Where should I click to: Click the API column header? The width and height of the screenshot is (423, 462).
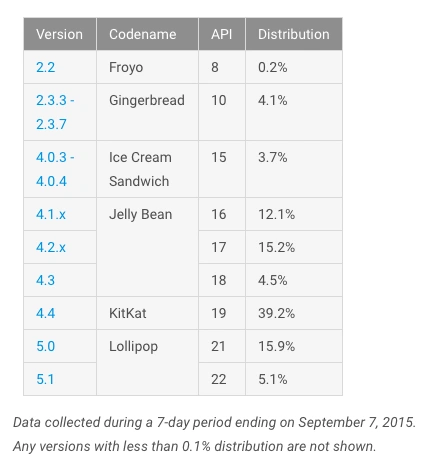[x=222, y=34]
